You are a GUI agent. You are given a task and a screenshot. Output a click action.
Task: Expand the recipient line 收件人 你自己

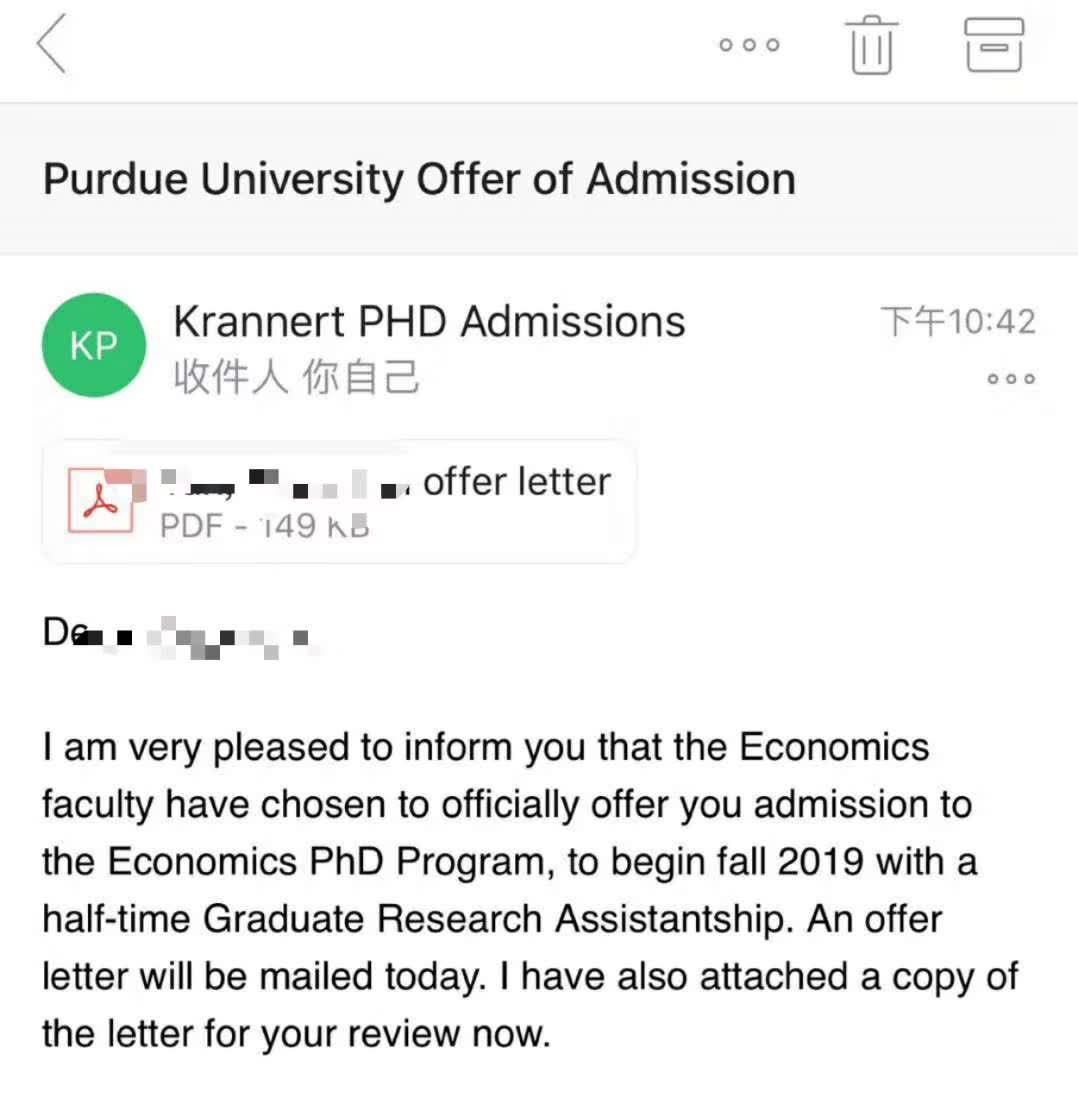click(296, 377)
